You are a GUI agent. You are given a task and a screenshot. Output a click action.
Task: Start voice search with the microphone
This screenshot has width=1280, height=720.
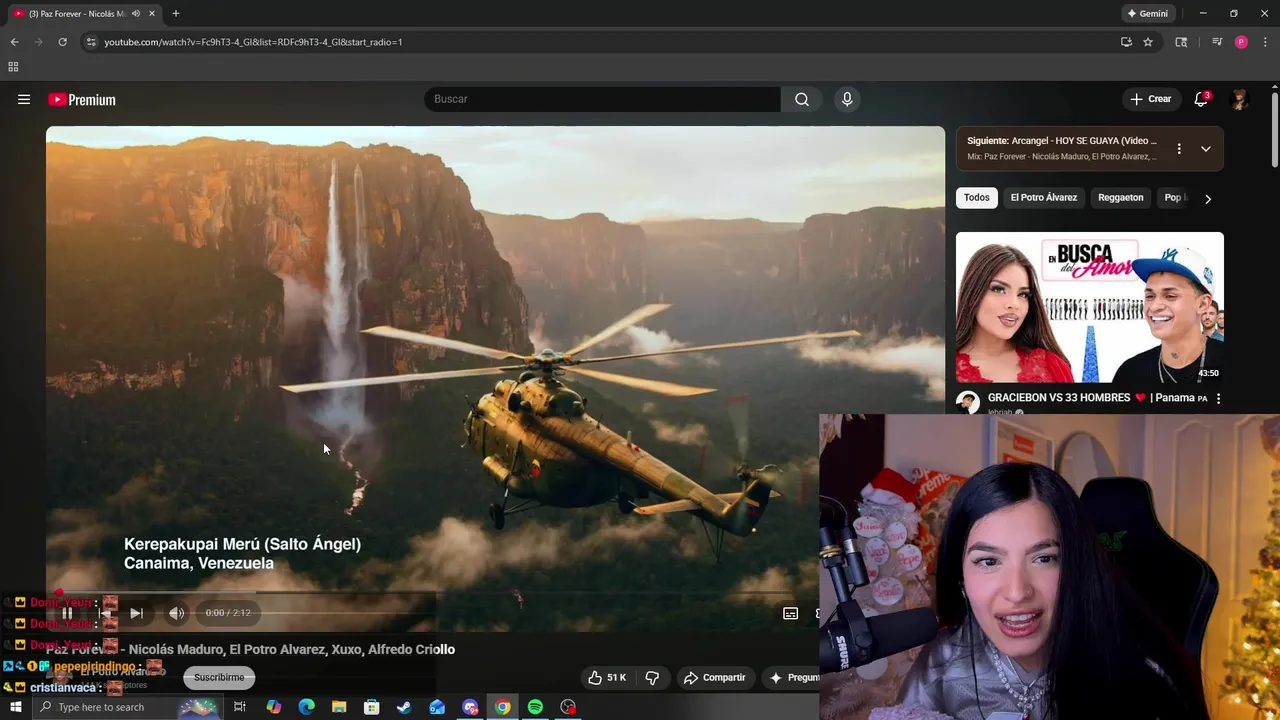coord(847,99)
